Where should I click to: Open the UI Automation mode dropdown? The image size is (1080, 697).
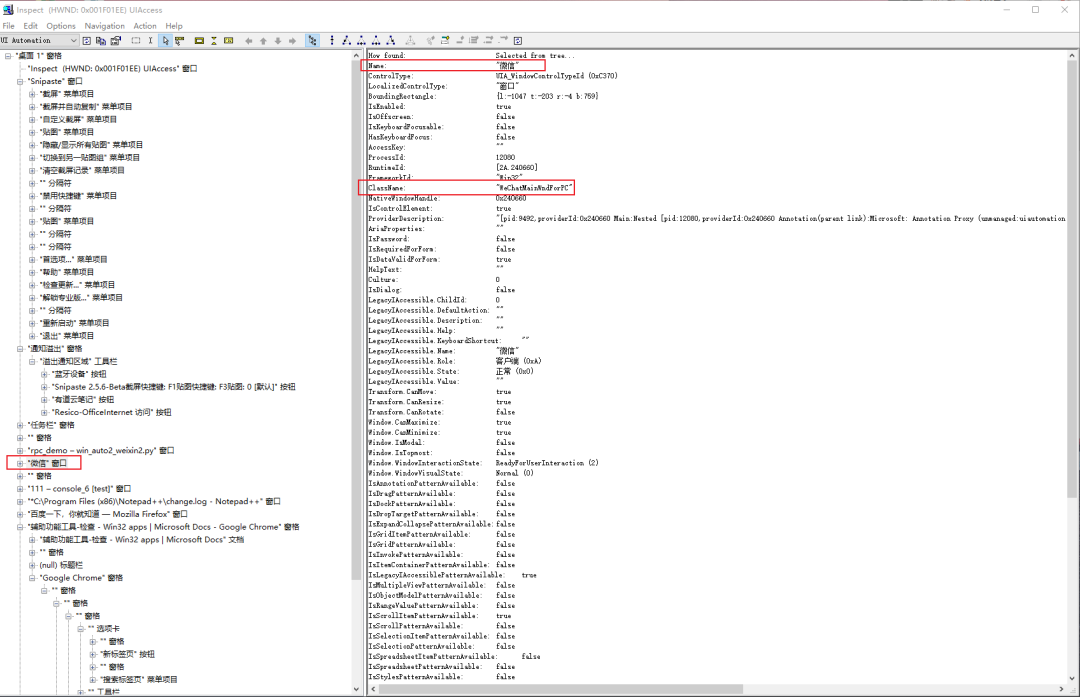click(73, 40)
